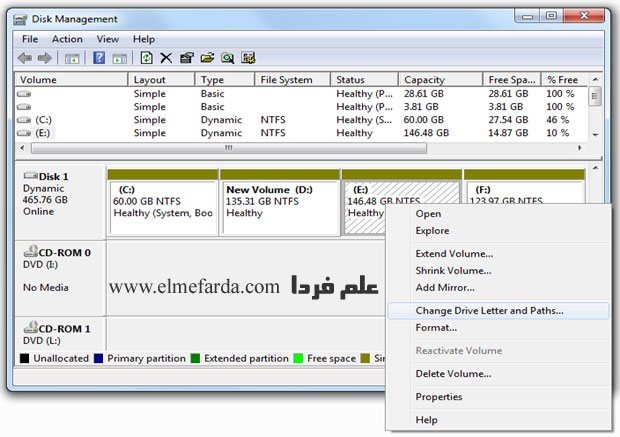Select New Volume (D:) partition block
Screen dimensions: 620x437
[279, 206]
